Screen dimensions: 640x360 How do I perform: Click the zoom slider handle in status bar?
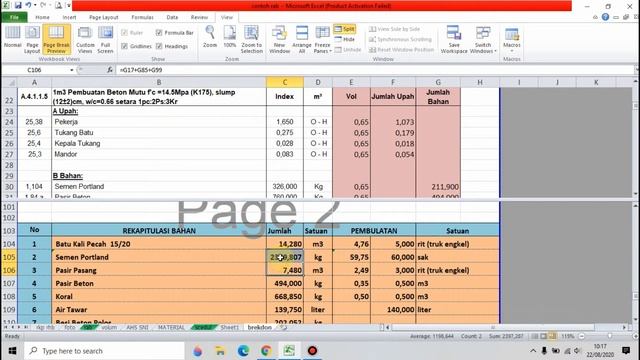610,336
